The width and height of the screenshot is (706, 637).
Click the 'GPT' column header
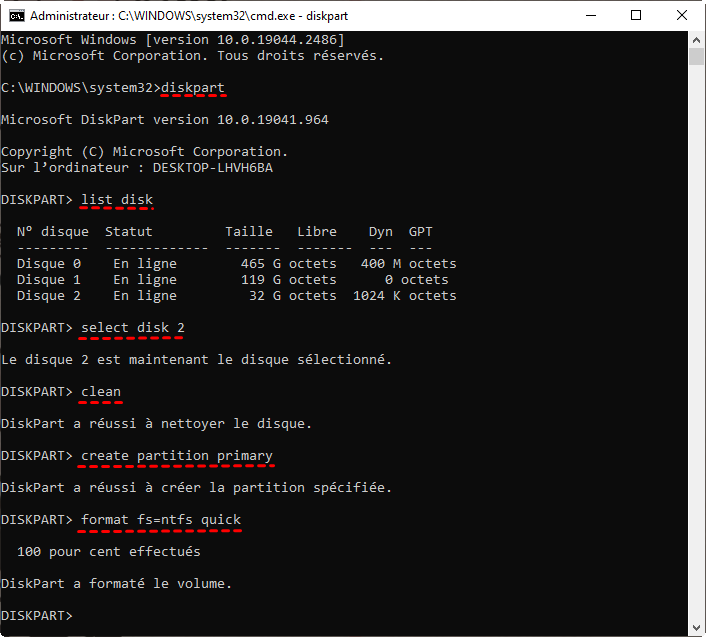[421, 231]
